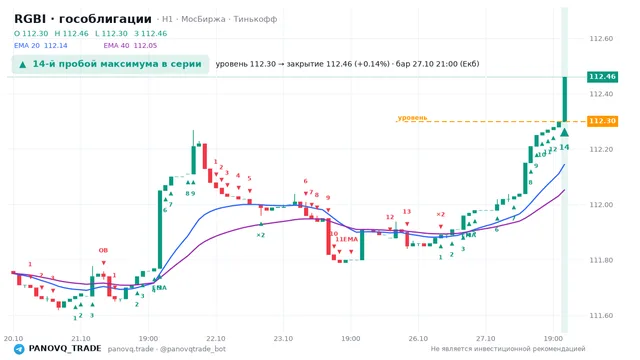The width and height of the screenshot is (640, 360).
Task: Click the 'EMA 20 112.14' legend entry
Action: click(41, 46)
